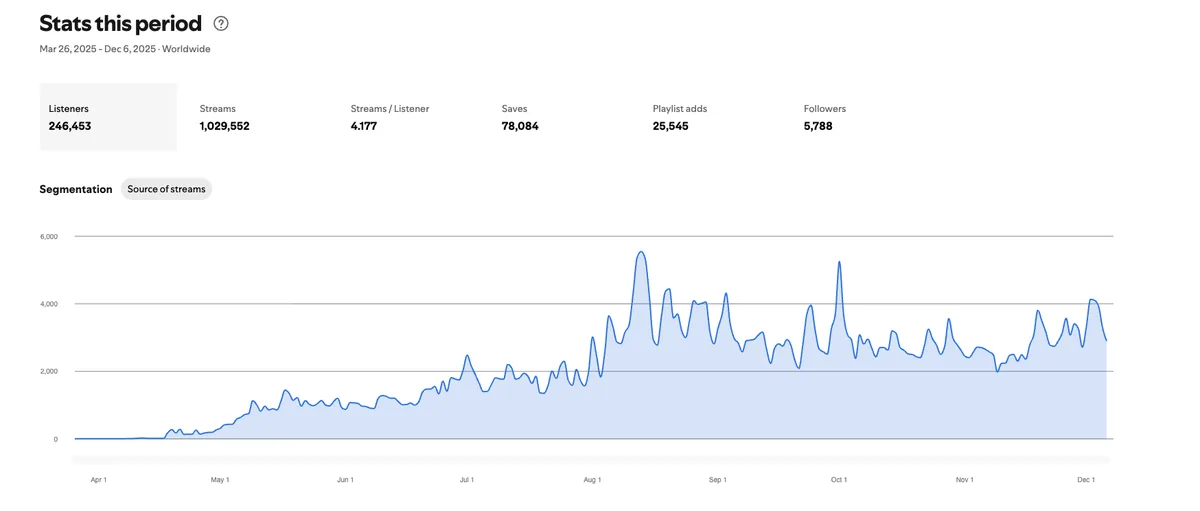1200x511 pixels.
Task: Open the Streams / Listener stat
Action: click(x=410, y=117)
